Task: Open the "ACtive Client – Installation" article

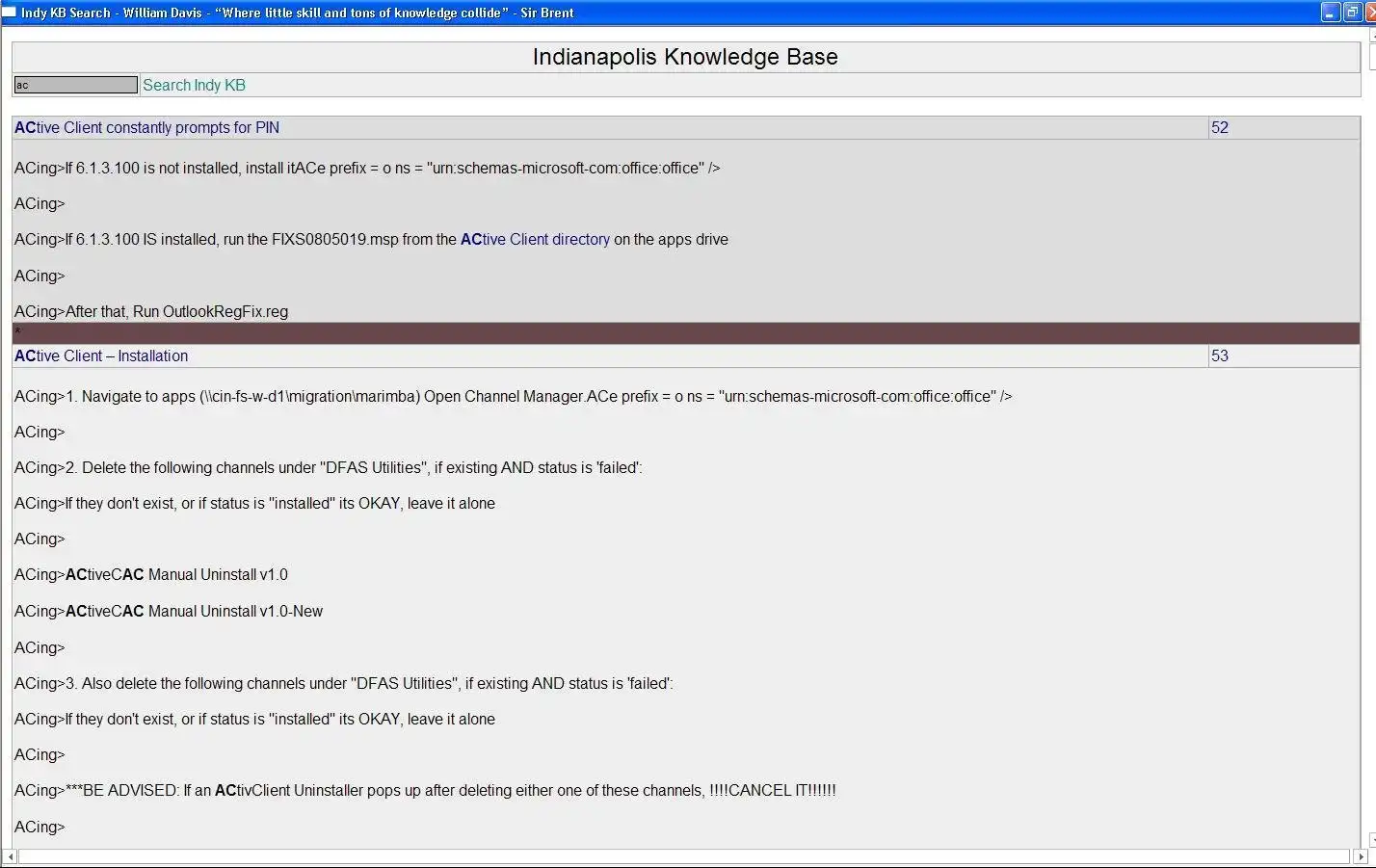Action: pos(101,355)
